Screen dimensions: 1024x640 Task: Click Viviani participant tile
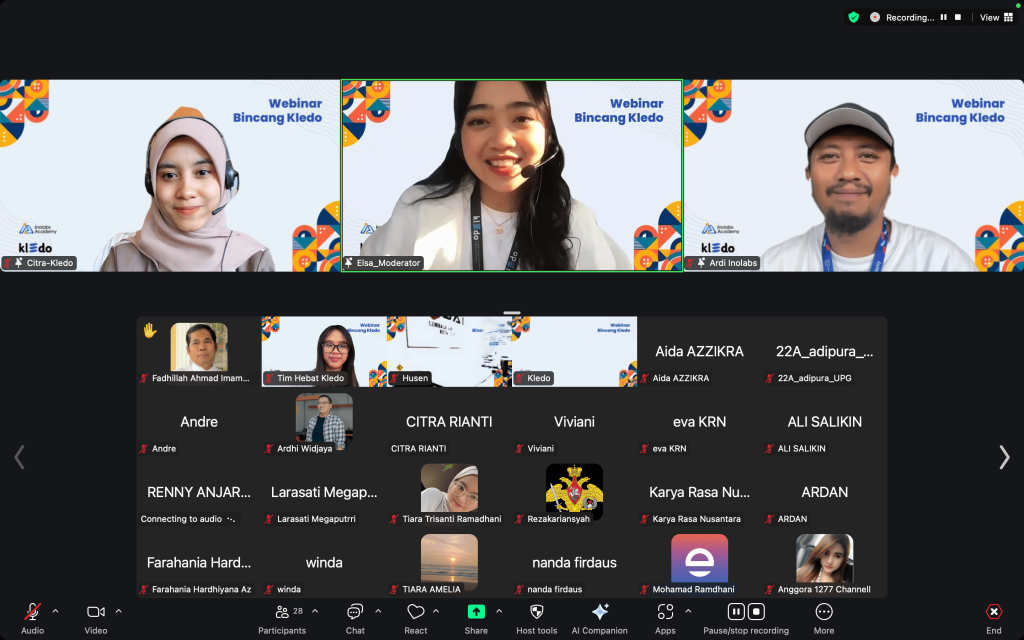pyautogui.click(x=575, y=422)
